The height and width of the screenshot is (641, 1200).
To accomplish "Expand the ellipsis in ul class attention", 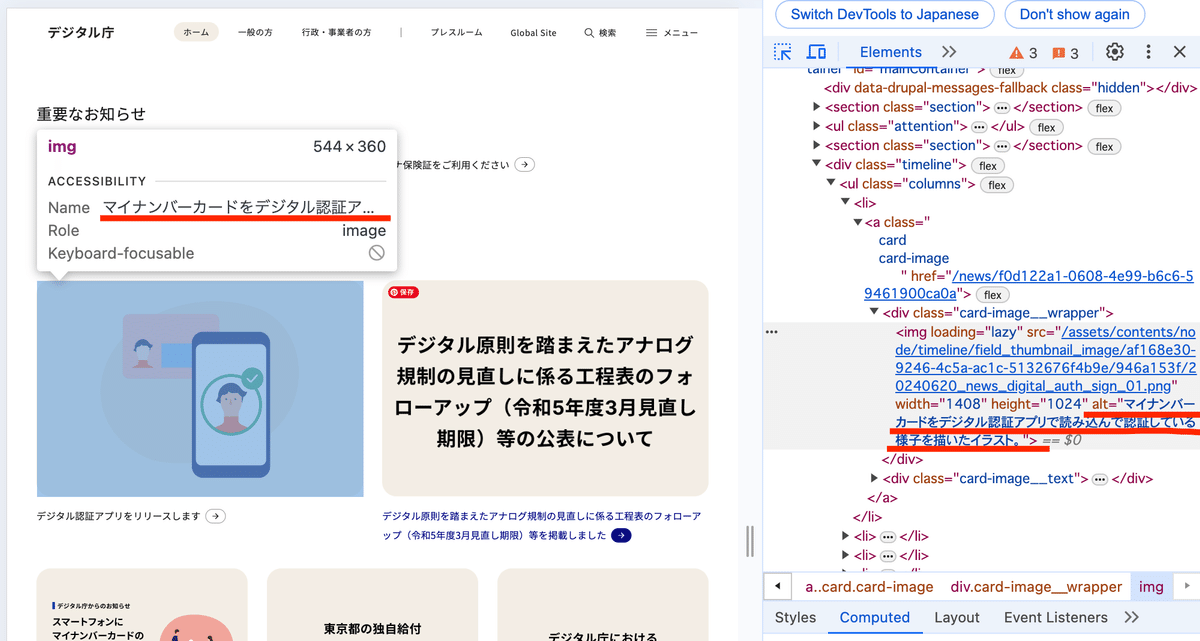I will (979, 127).
